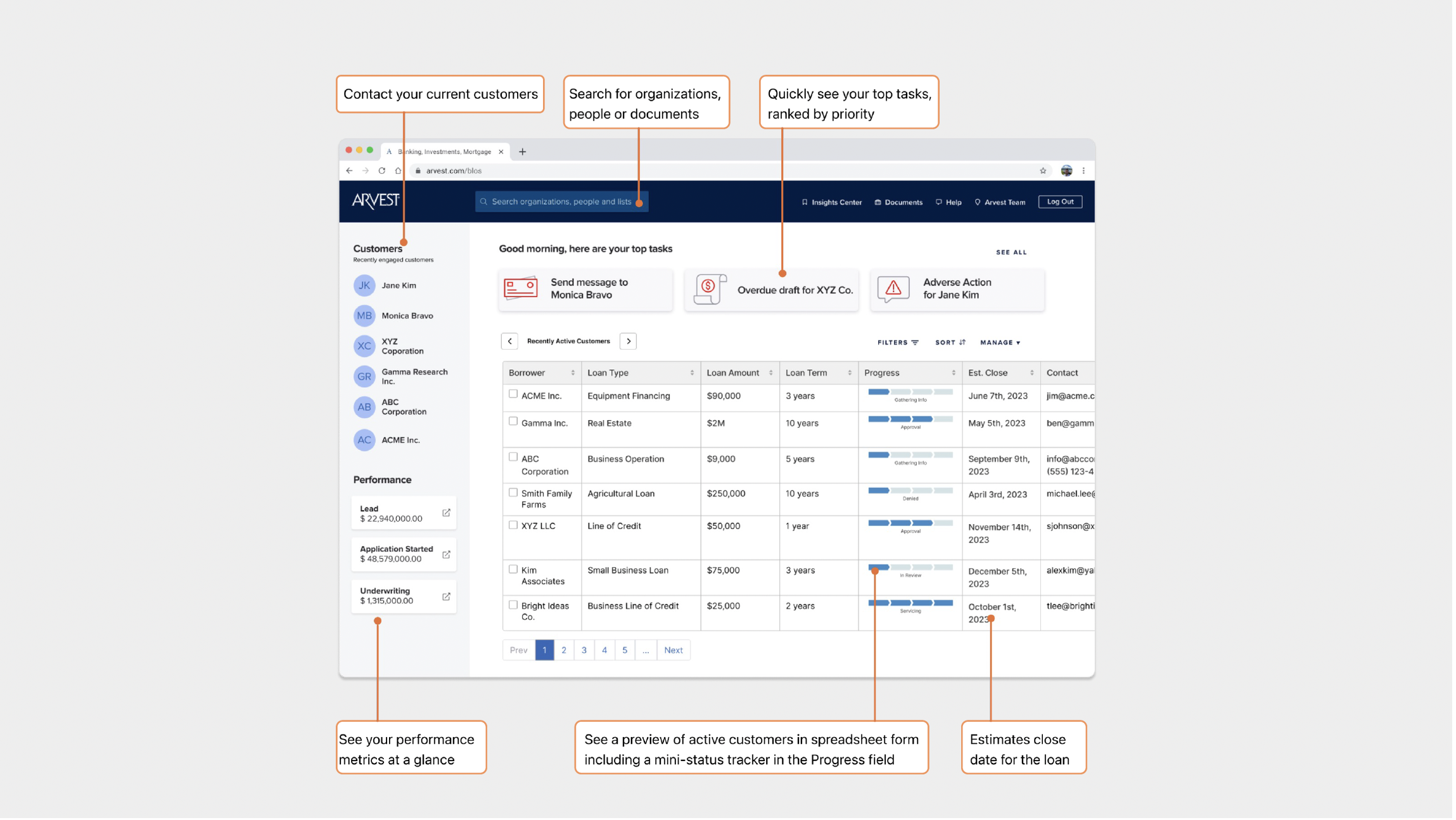Click the Prev pagination button

[519, 651]
